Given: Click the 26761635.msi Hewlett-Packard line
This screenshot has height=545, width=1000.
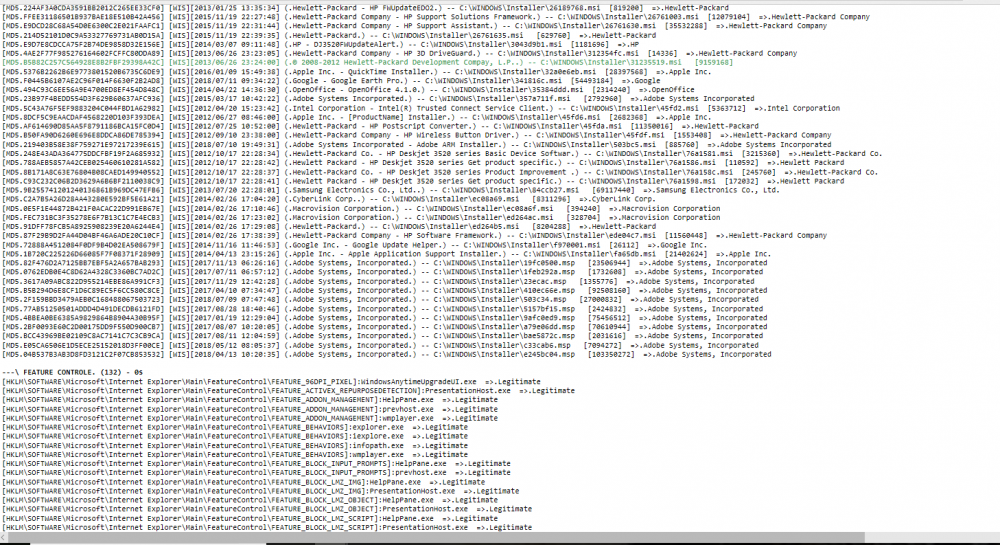Looking at the screenshot, I should click(x=329, y=35).
